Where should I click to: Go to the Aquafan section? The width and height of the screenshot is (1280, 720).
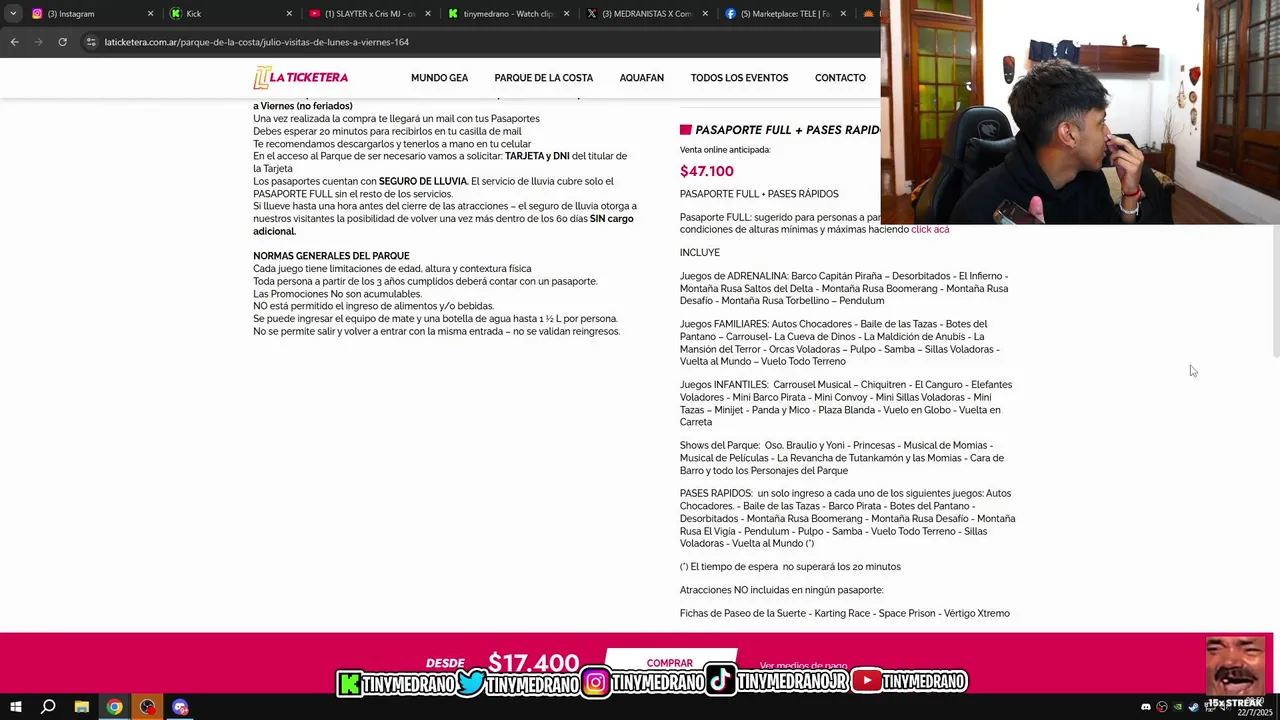[x=641, y=78]
